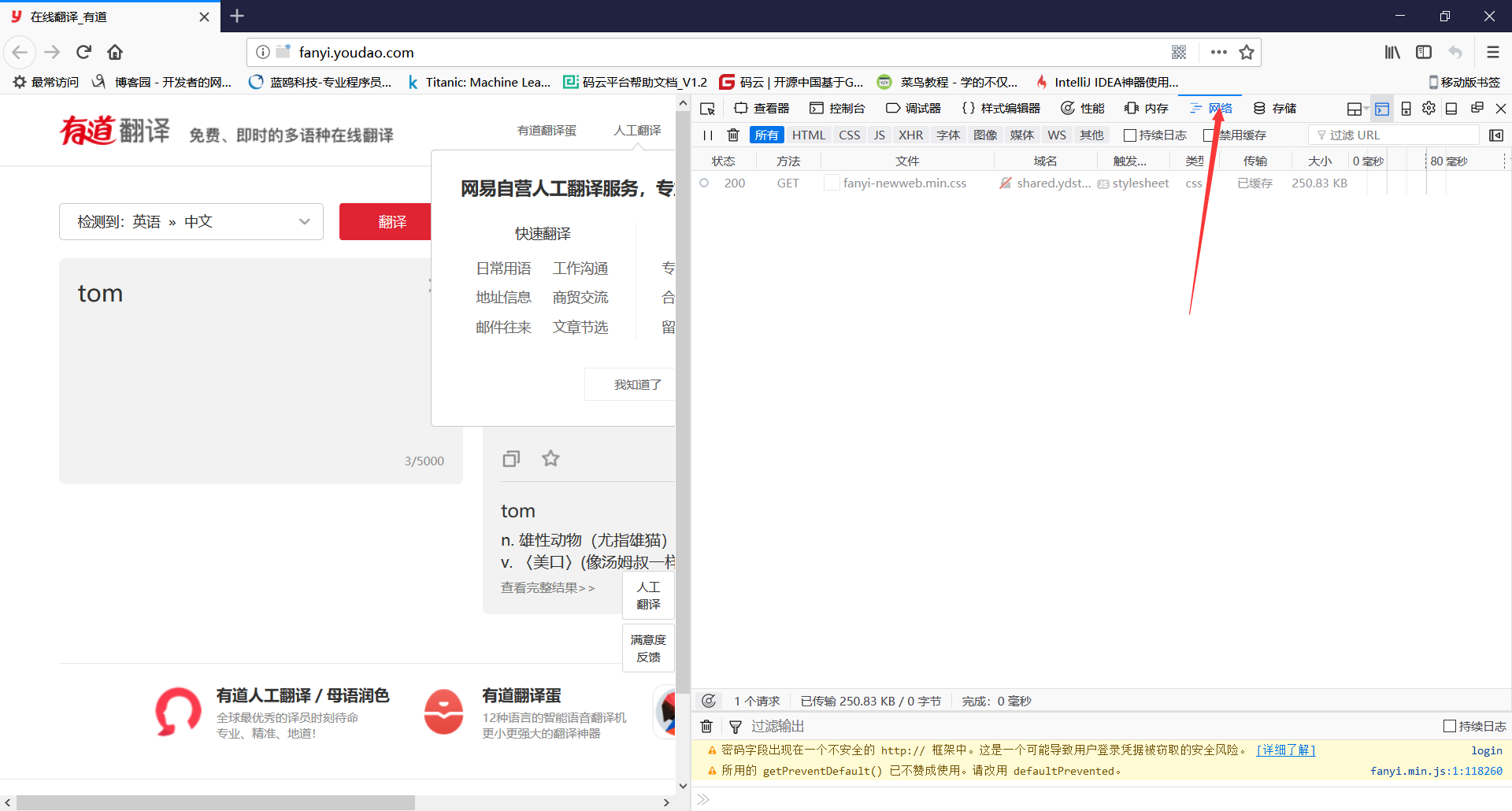Toggle the sidebar icon in browser toolbar

[x=1424, y=52]
